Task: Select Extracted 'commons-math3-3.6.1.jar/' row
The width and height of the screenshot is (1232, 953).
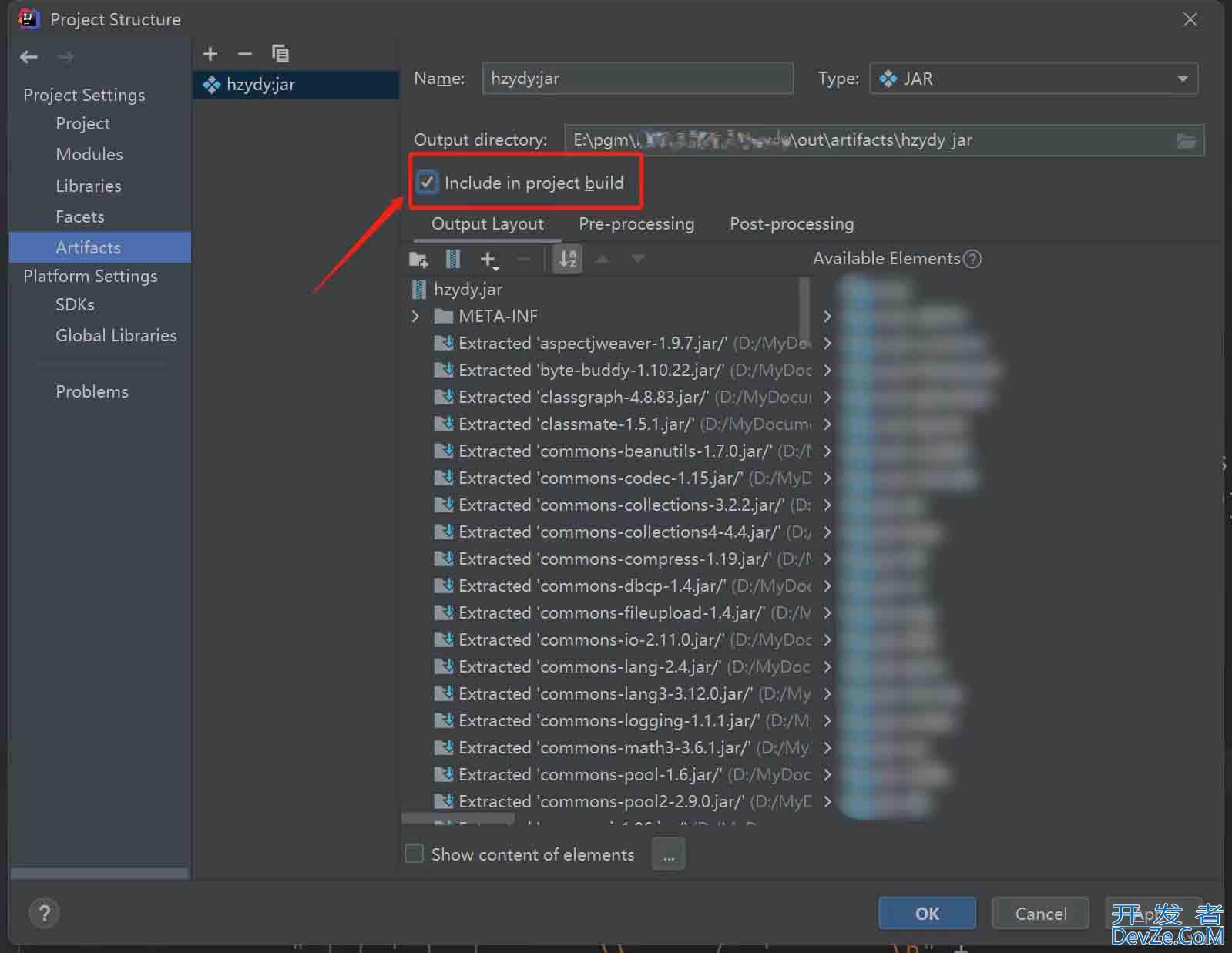Action: coord(623,748)
